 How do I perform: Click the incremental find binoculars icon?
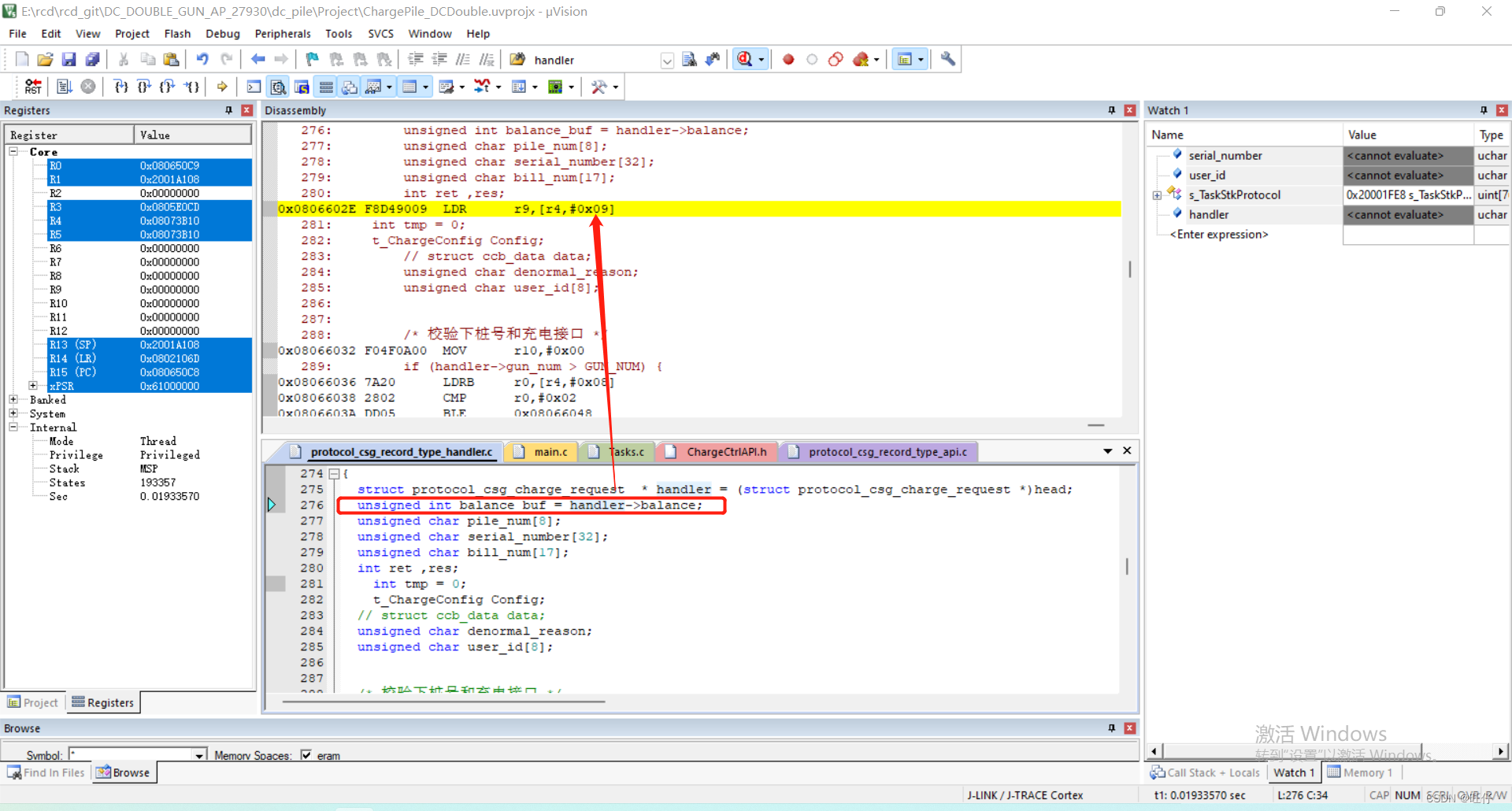(x=713, y=60)
